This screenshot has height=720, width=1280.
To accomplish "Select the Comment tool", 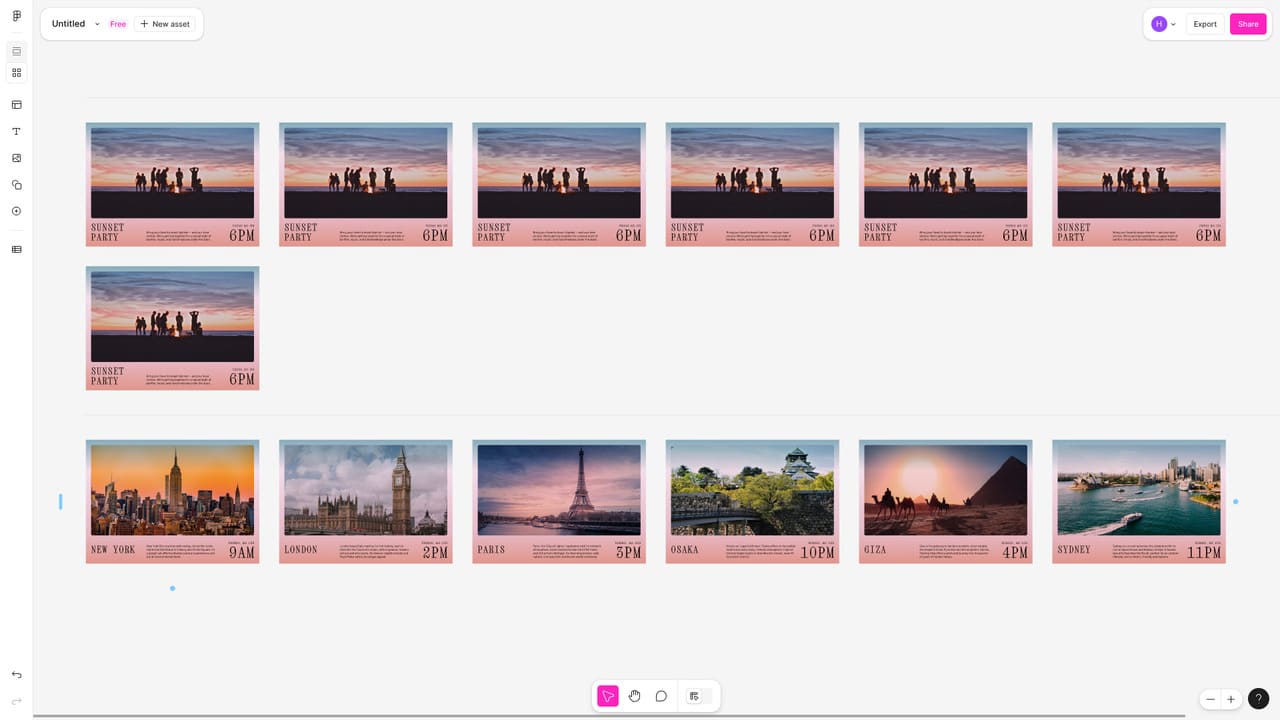I will click(x=661, y=696).
